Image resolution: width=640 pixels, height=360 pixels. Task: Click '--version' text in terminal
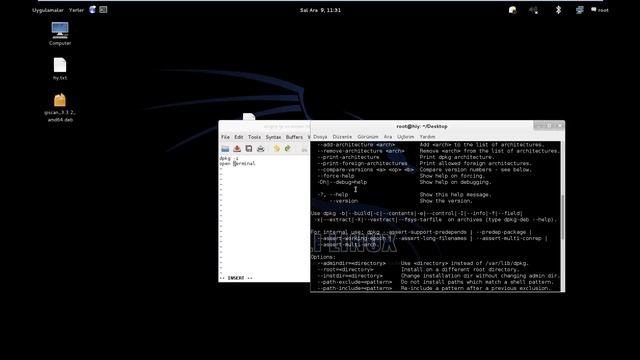(x=344, y=201)
